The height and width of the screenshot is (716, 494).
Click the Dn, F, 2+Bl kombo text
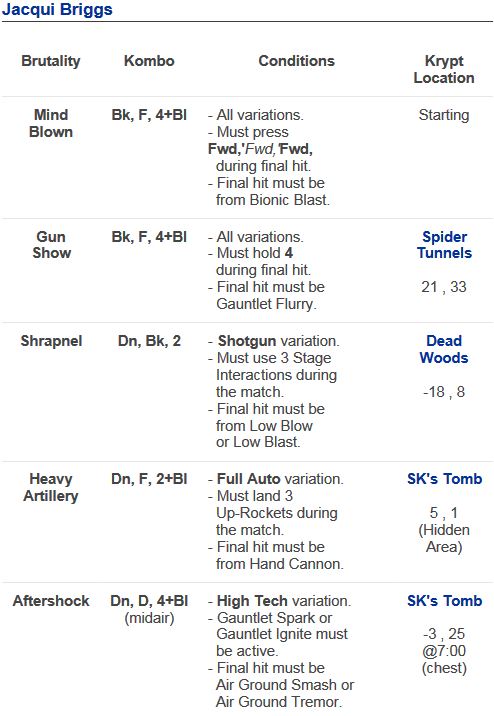(x=149, y=479)
